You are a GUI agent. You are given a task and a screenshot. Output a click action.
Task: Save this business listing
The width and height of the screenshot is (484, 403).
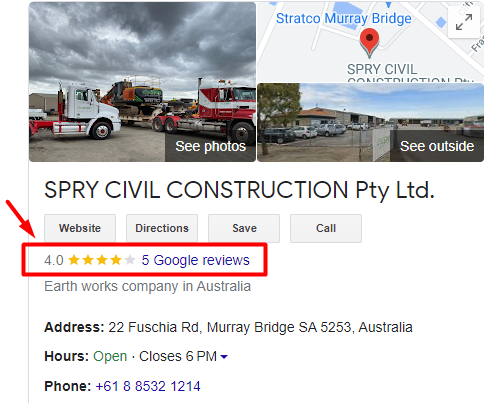pos(244,228)
